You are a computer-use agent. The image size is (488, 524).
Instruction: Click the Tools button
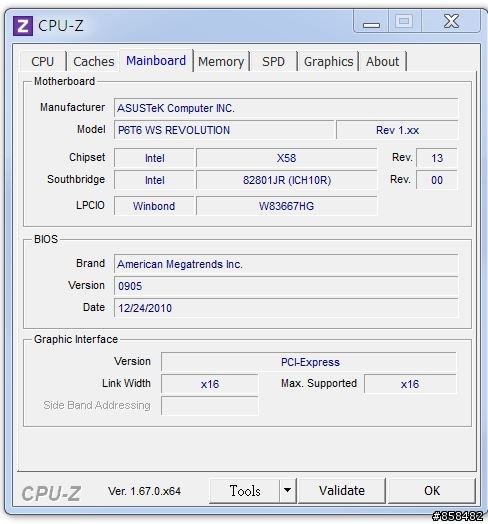(245, 491)
